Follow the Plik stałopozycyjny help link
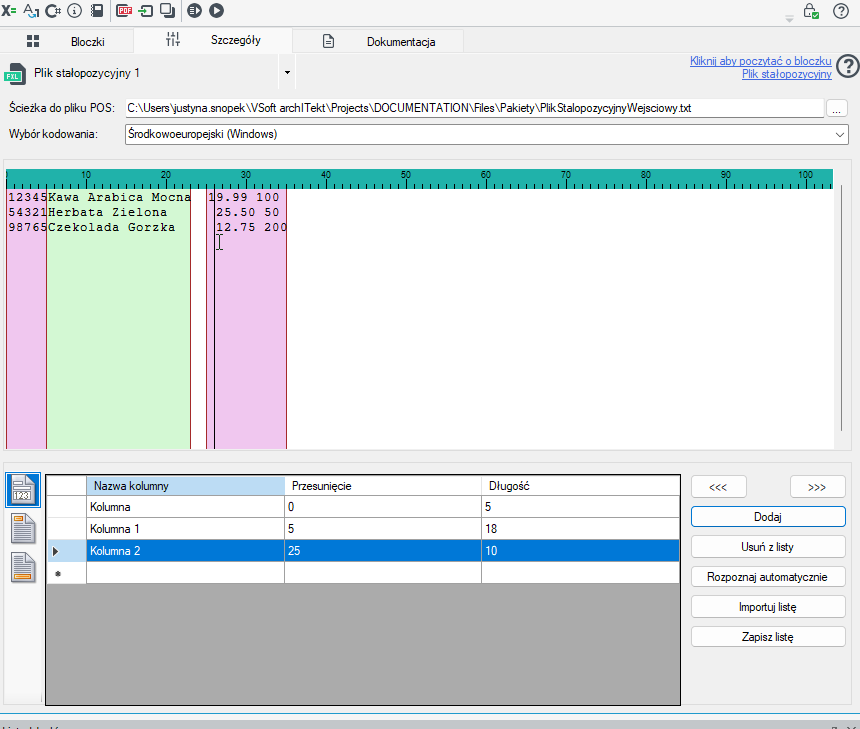Viewport: 860px width, 729px height. tap(787, 74)
